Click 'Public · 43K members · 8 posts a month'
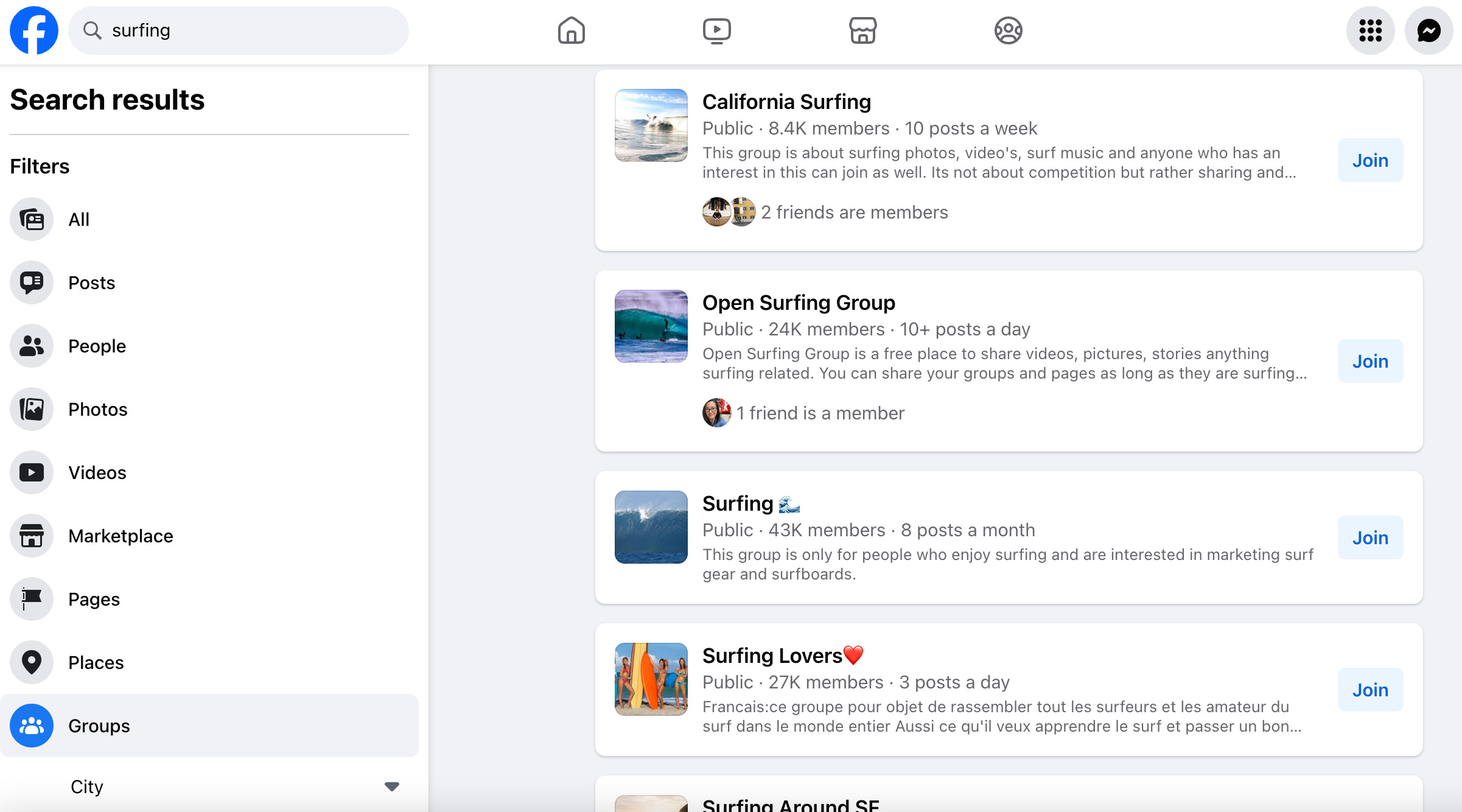 [x=869, y=530]
